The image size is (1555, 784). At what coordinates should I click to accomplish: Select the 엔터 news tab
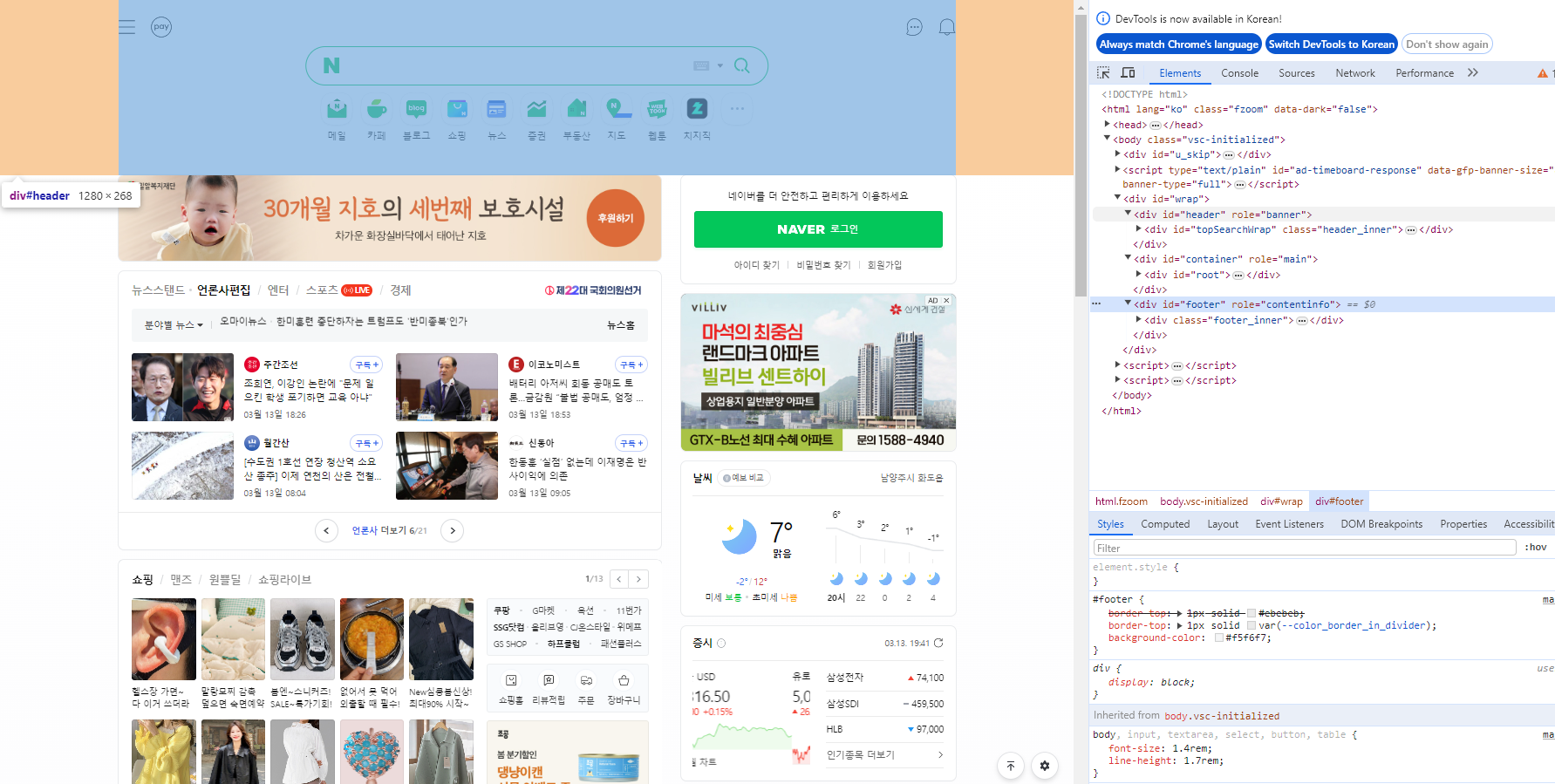point(278,290)
